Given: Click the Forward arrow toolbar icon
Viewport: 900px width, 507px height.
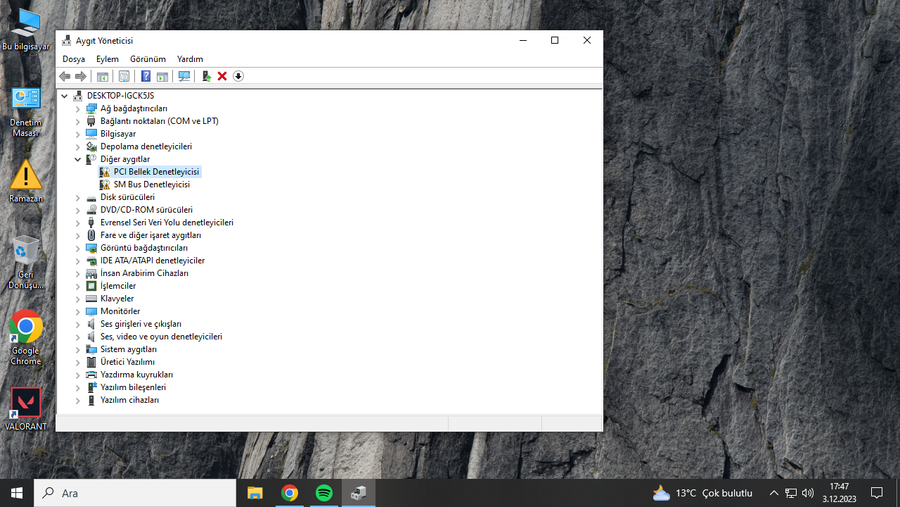Looking at the screenshot, I should pos(81,76).
